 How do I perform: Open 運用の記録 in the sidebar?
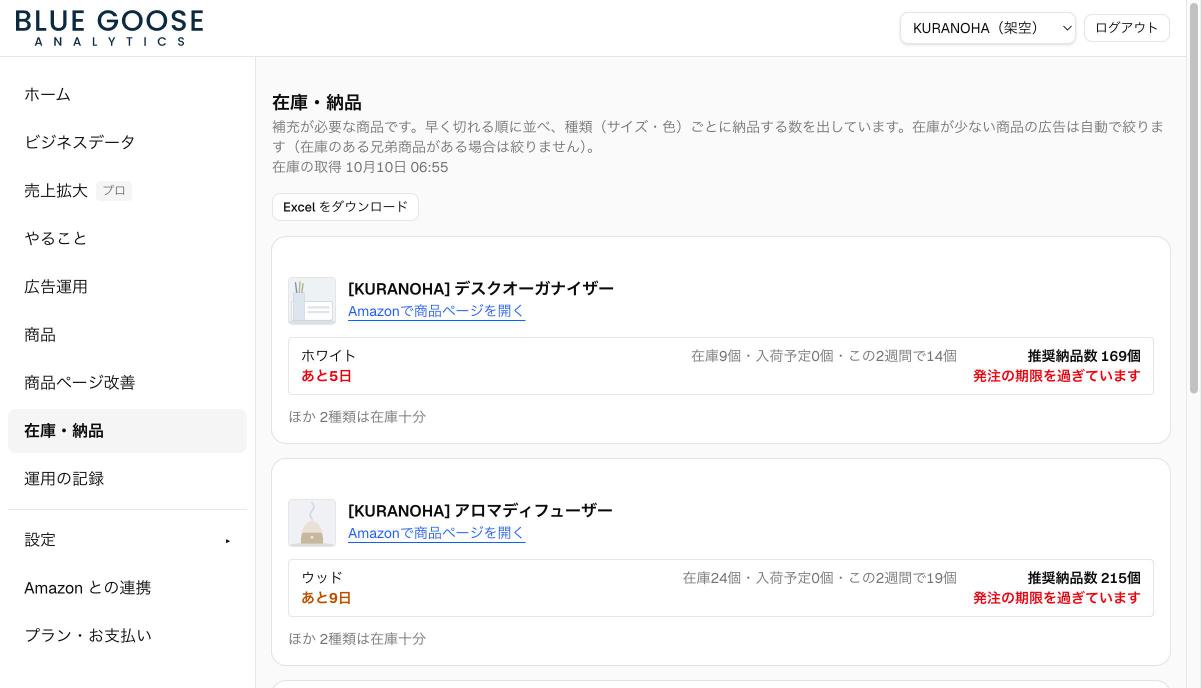(x=127, y=478)
